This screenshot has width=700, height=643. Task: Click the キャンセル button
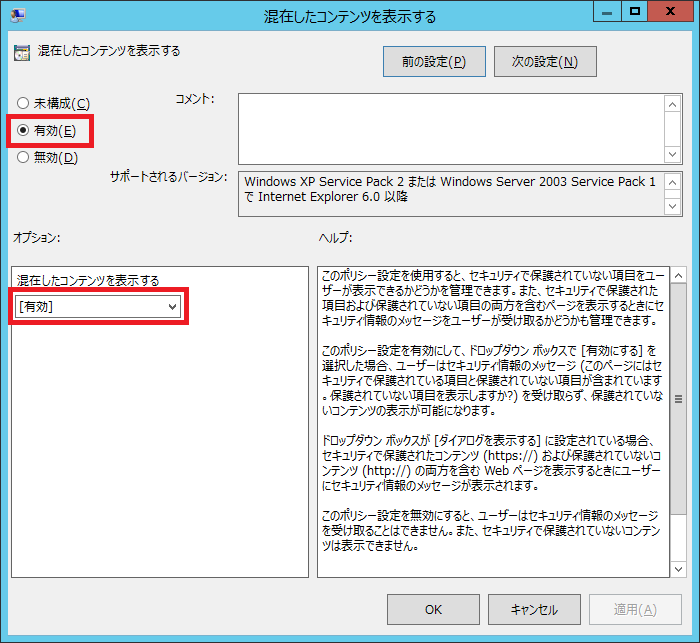click(x=534, y=610)
